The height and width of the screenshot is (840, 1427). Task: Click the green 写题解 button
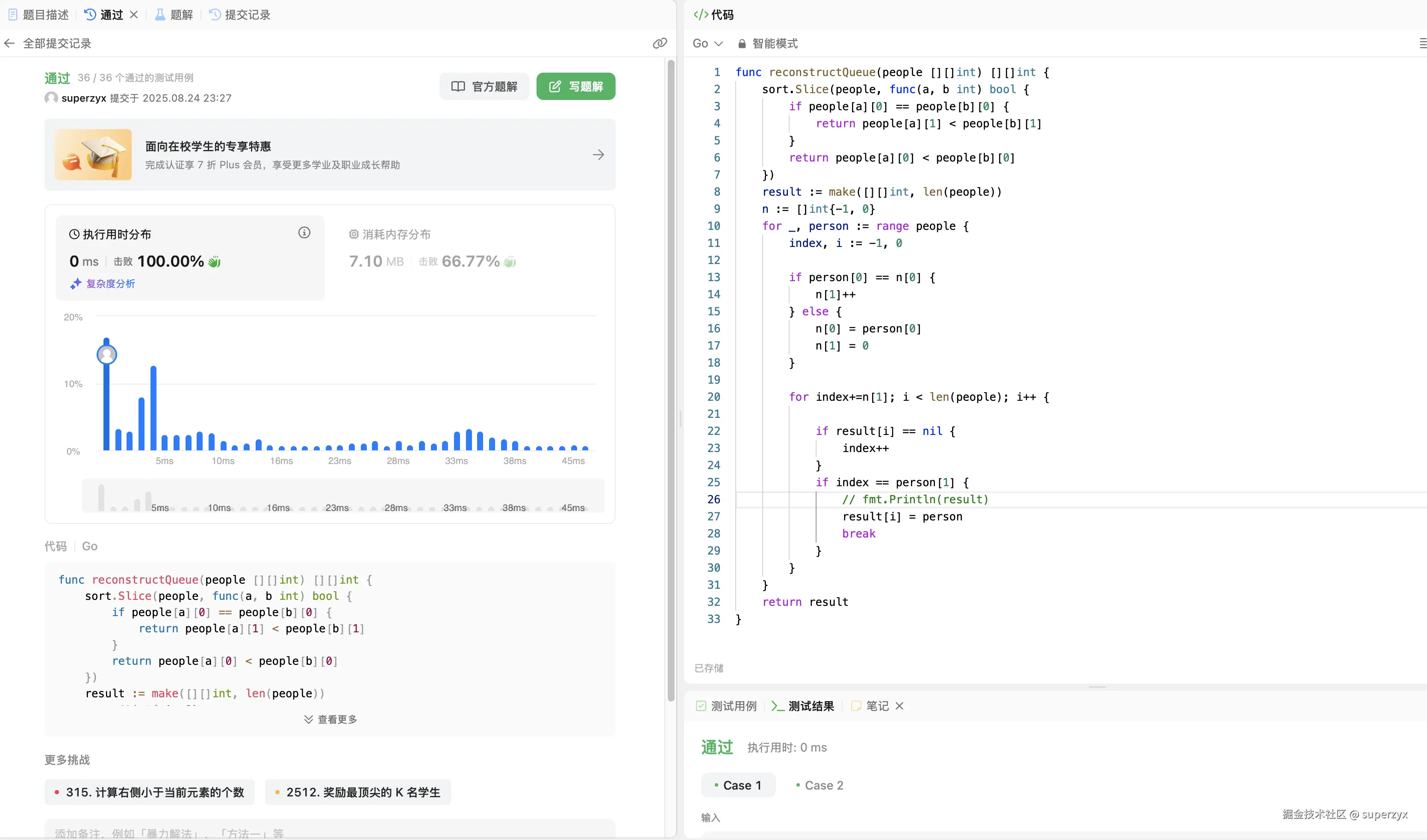(x=575, y=87)
